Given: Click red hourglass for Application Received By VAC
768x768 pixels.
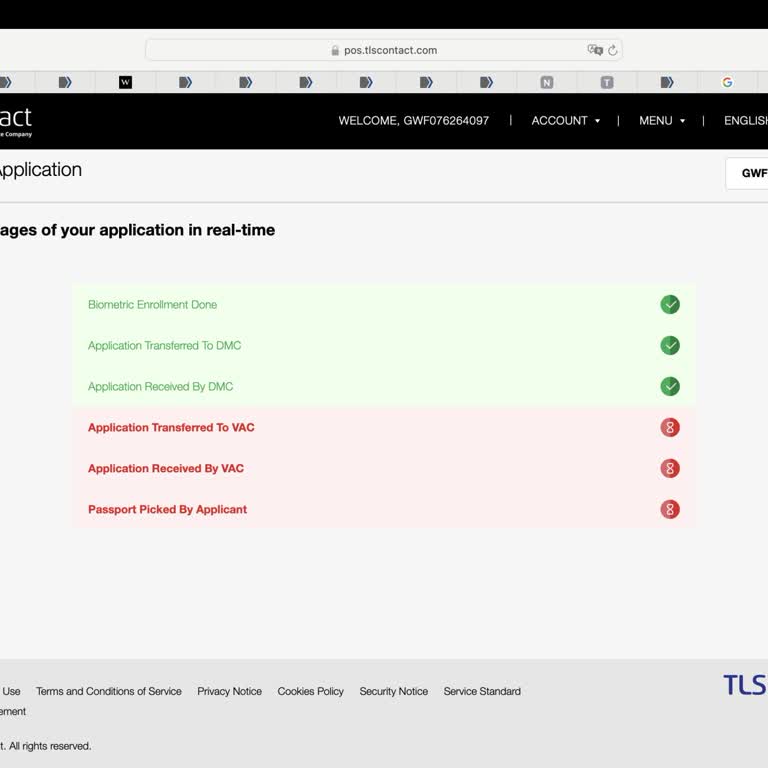Looking at the screenshot, I should [670, 468].
